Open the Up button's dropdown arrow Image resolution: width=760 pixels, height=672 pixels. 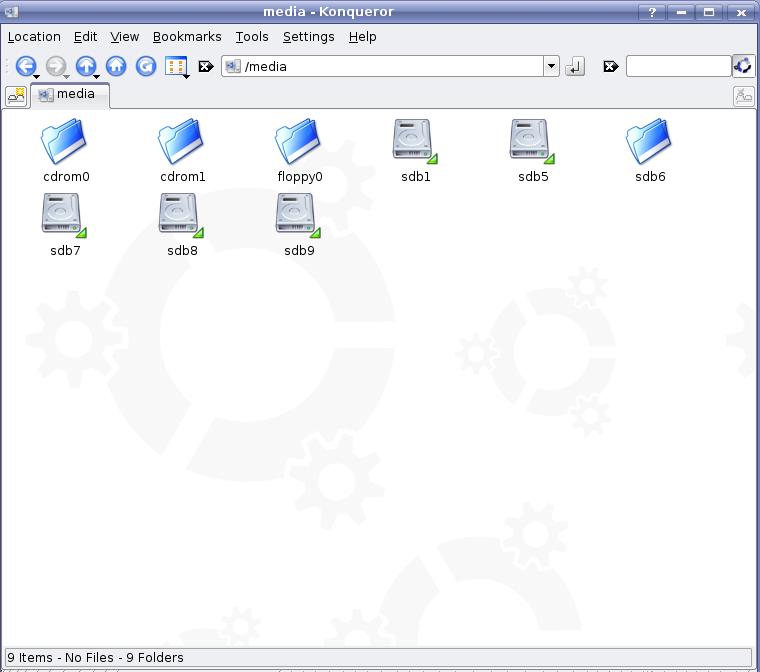[x=96, y=77]
